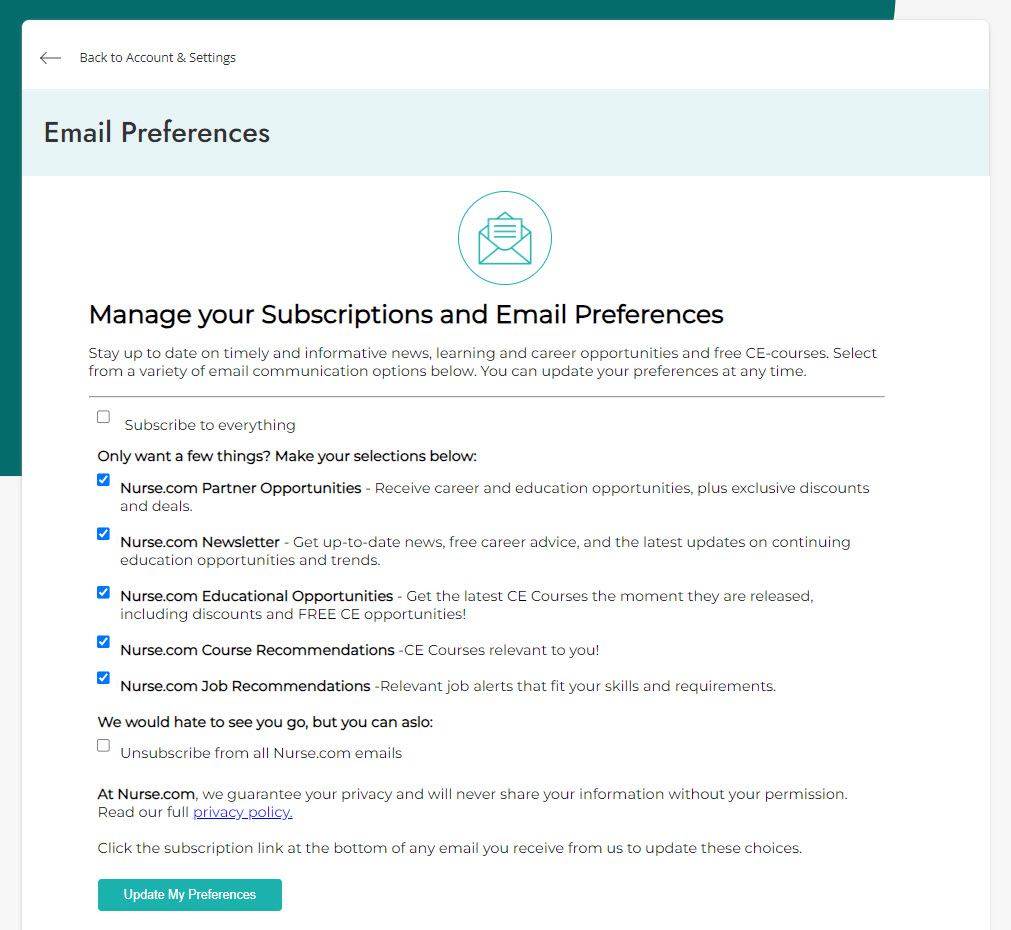Viewport: 1011px width, 930px height.
Task: Click the bold 'Nurse.com Job Recommendations' label
Action: coord(245,686)
